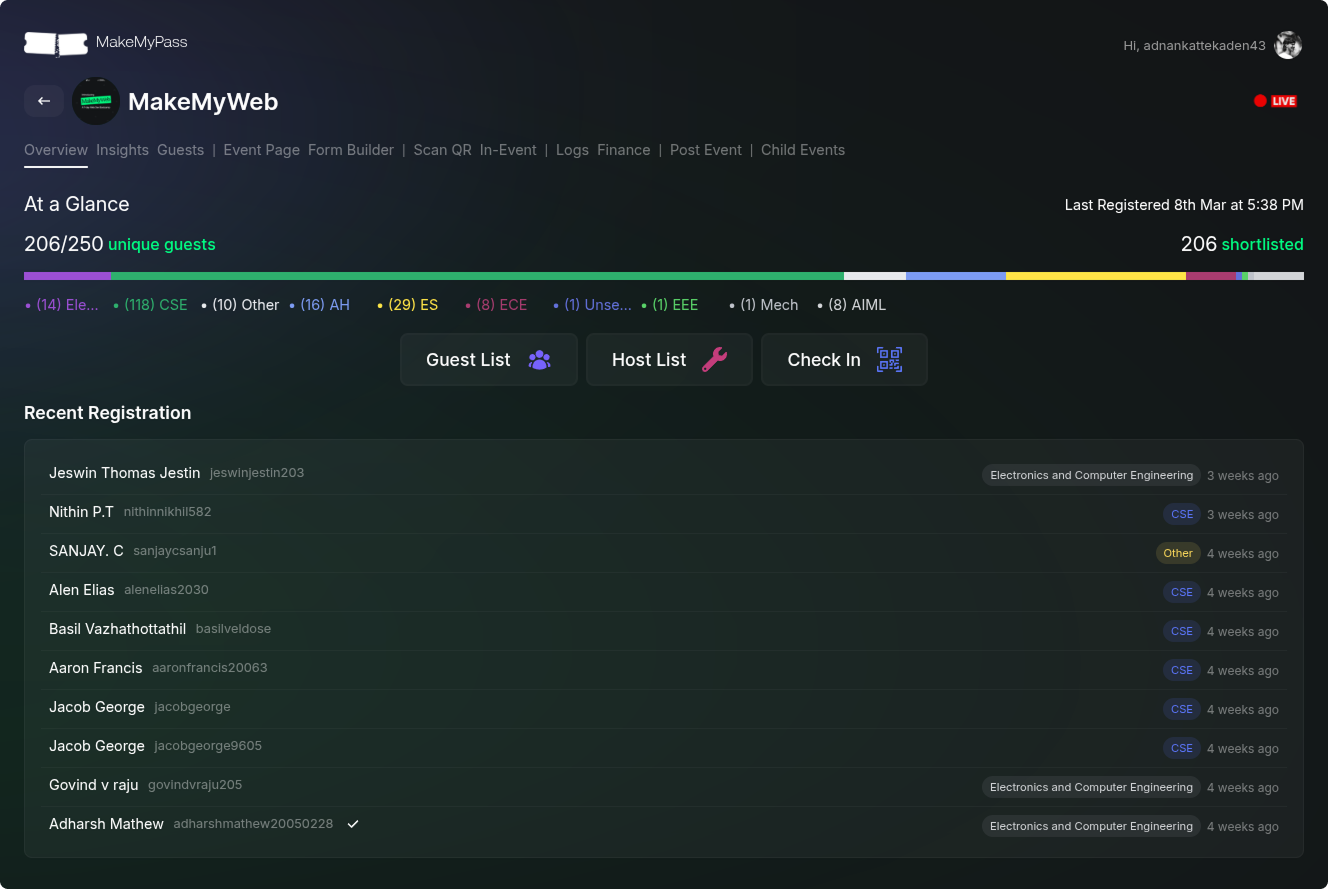Select the (29) ES legend entry
Viewport: 1328px width, 889px height.
[407, 305]
